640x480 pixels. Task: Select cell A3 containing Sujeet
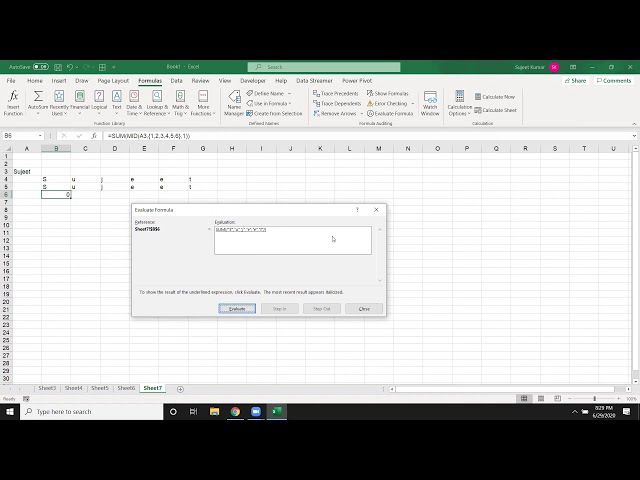tap(27, 171)
